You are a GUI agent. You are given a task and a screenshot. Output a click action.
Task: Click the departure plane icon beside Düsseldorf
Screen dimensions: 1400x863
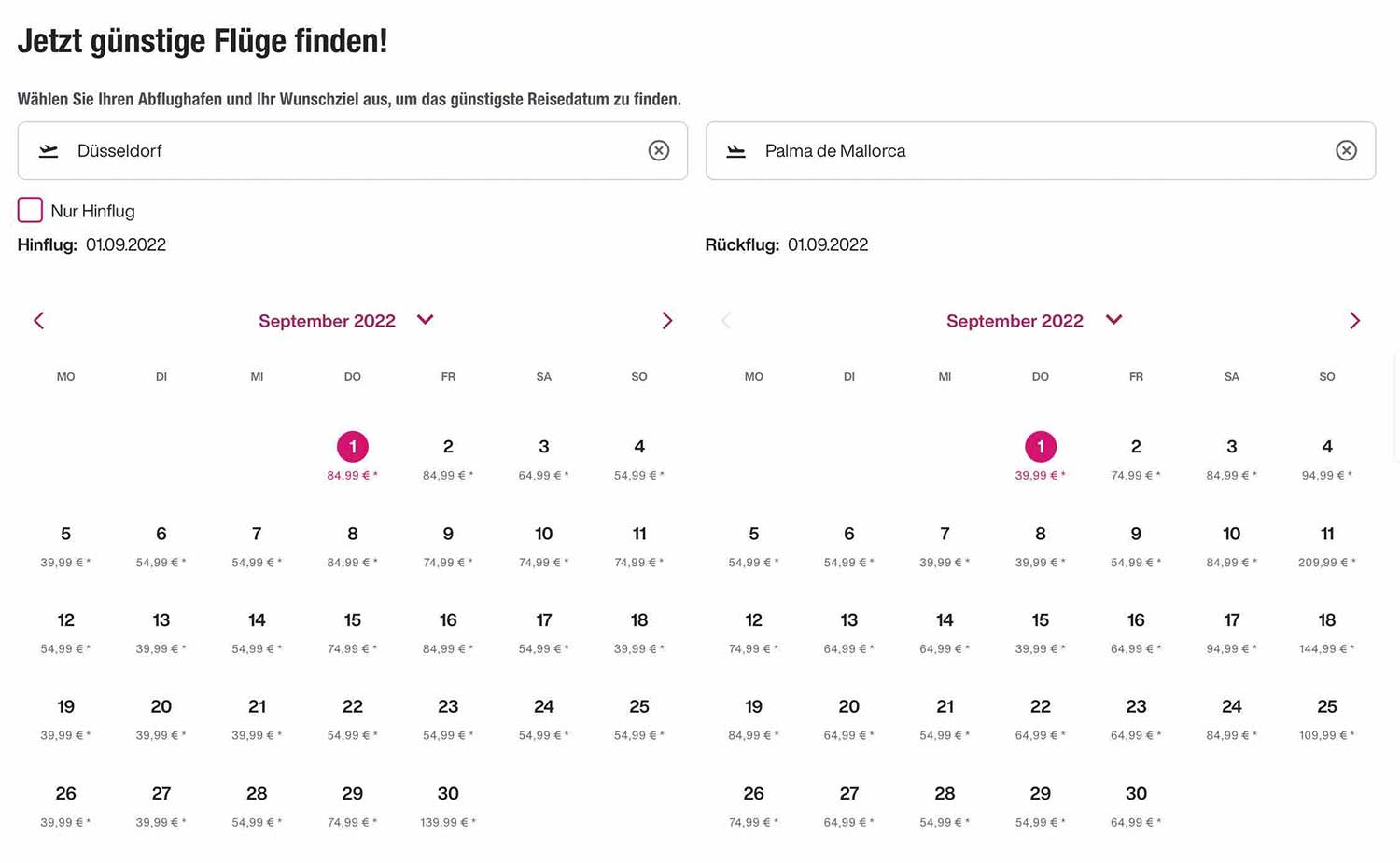click(x=49, y=151)
